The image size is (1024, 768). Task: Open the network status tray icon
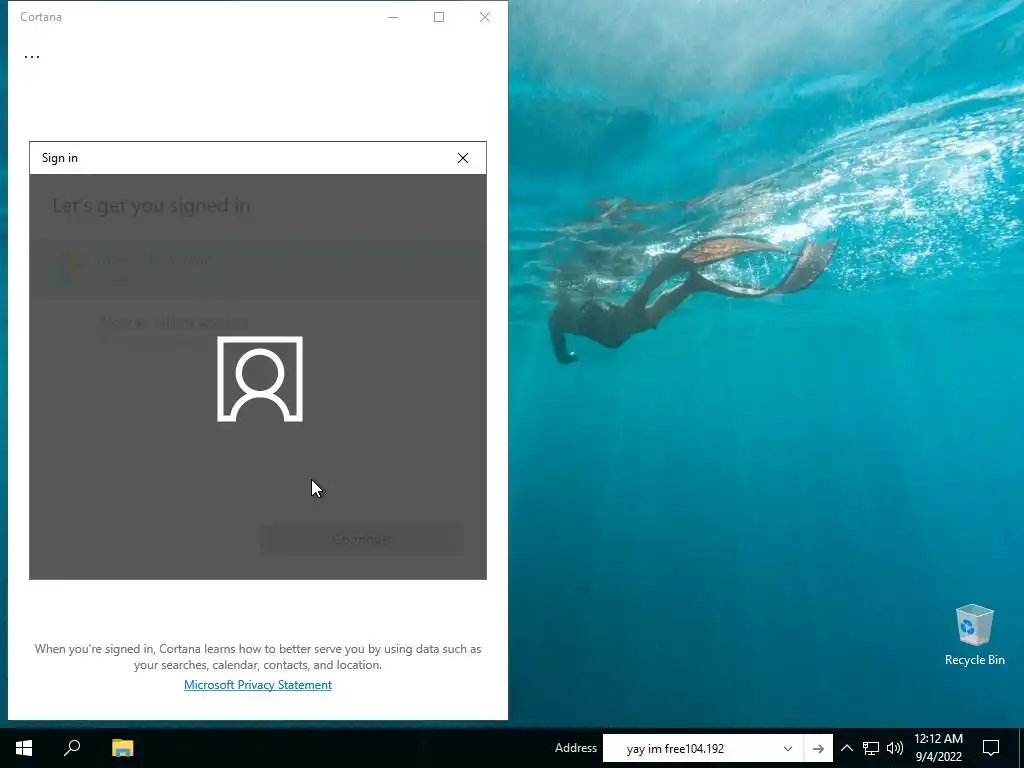[871, 748]
